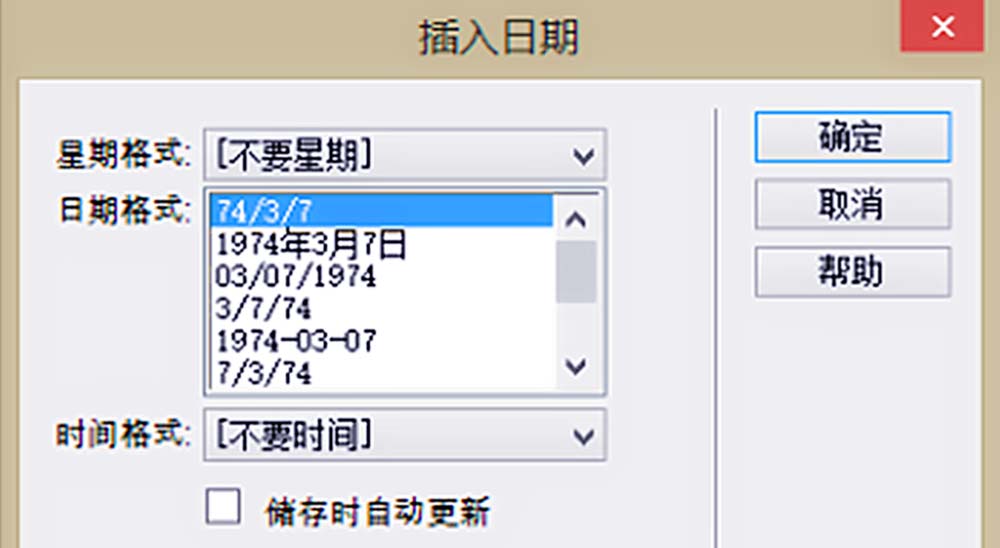Choose the 1974-03-07 date format
Image resolution: width=1000 pixels, height=548 pixels.
(381, 341)
